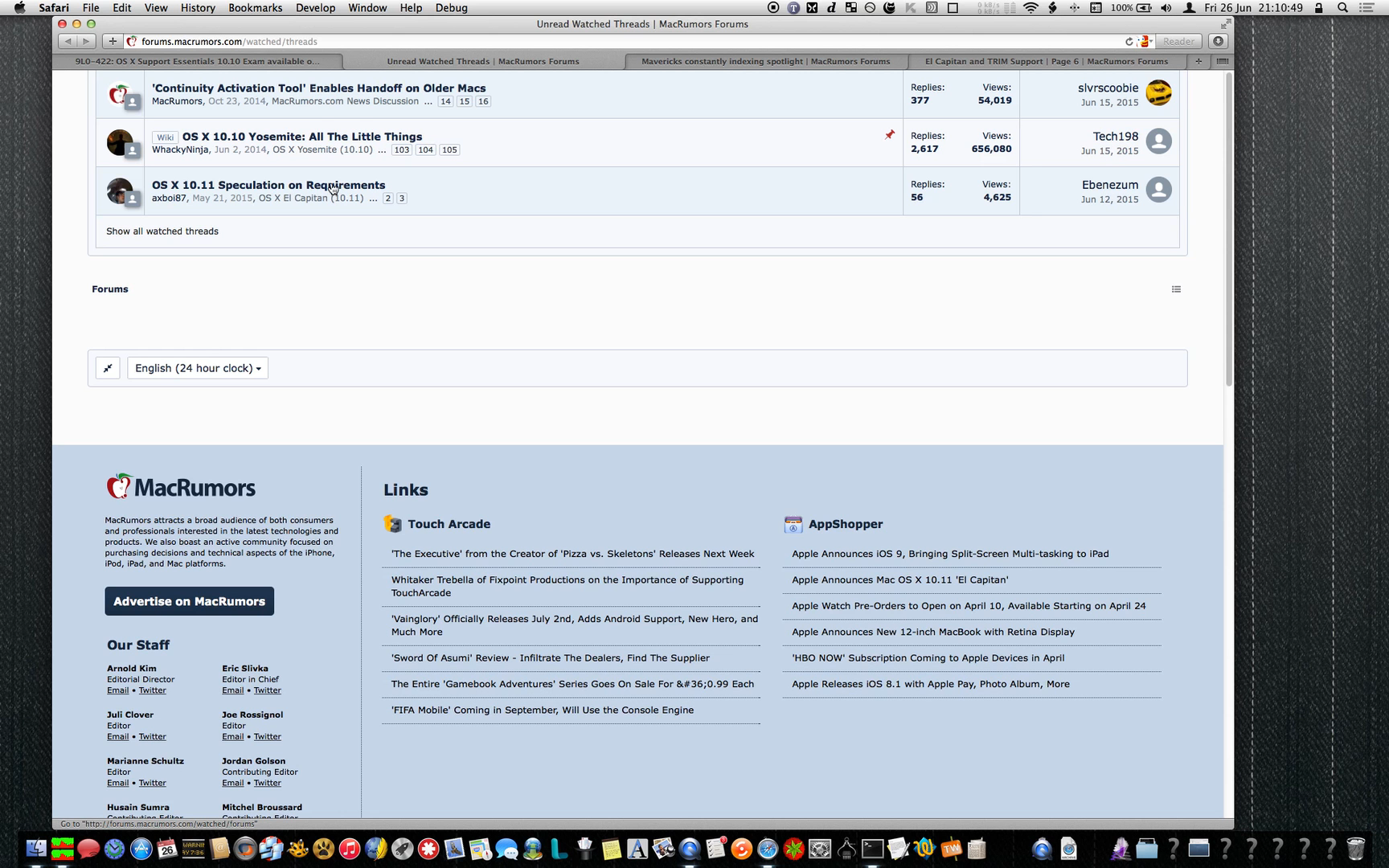1389x868 pixels.
Task: Click the lock icon in menu bar
Action: [x=1318, y=8]
